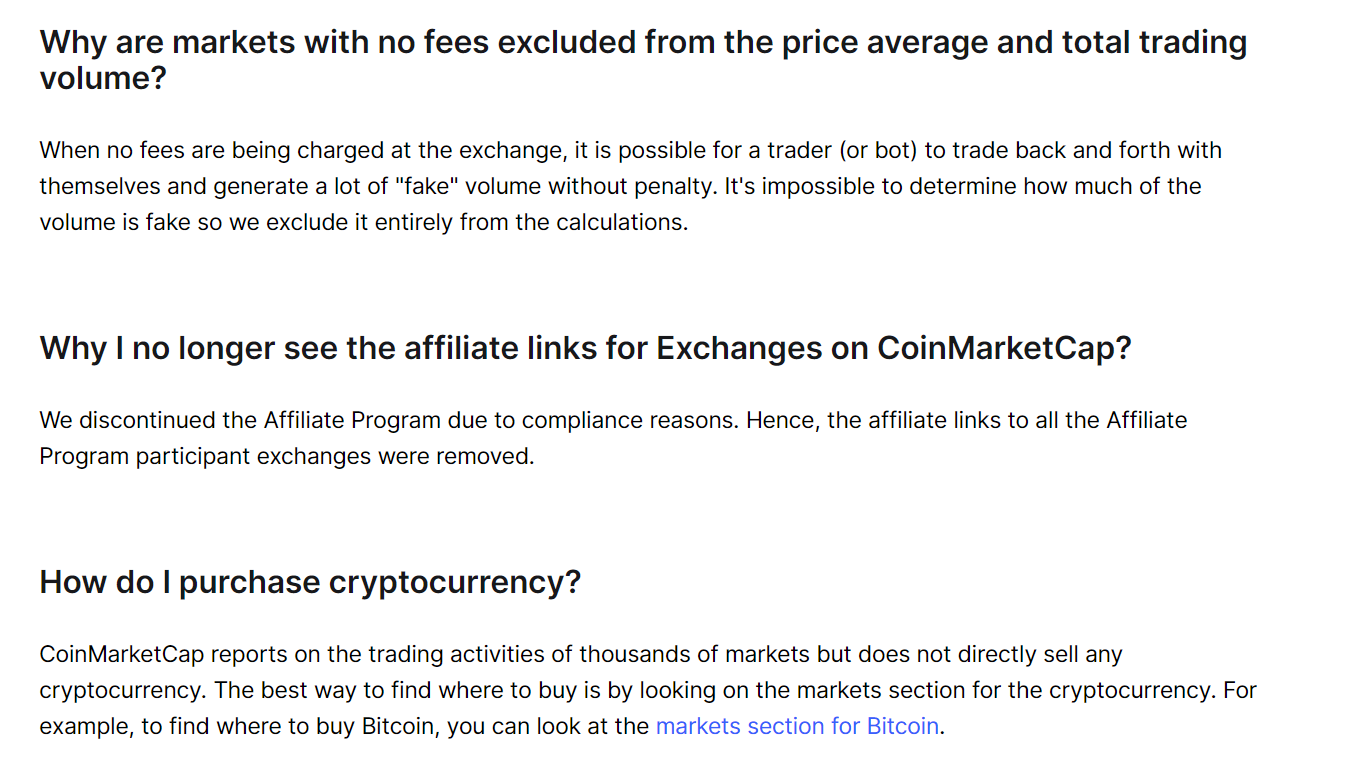The width and height of the screenshot is (1350, 763).
Task: Open the markets section for Bitcoin link
Action: (797, 726)
